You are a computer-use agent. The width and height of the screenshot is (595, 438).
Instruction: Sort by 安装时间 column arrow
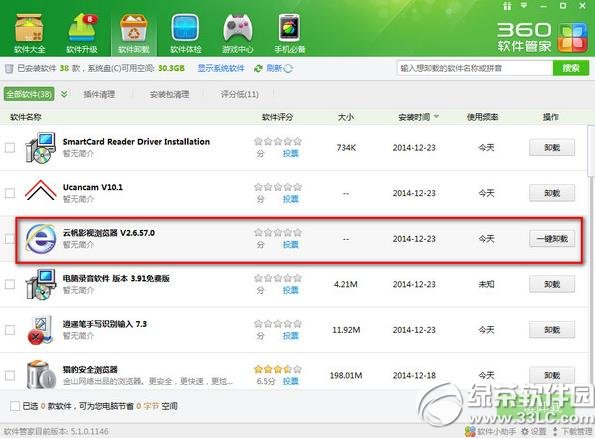[436, 117]
